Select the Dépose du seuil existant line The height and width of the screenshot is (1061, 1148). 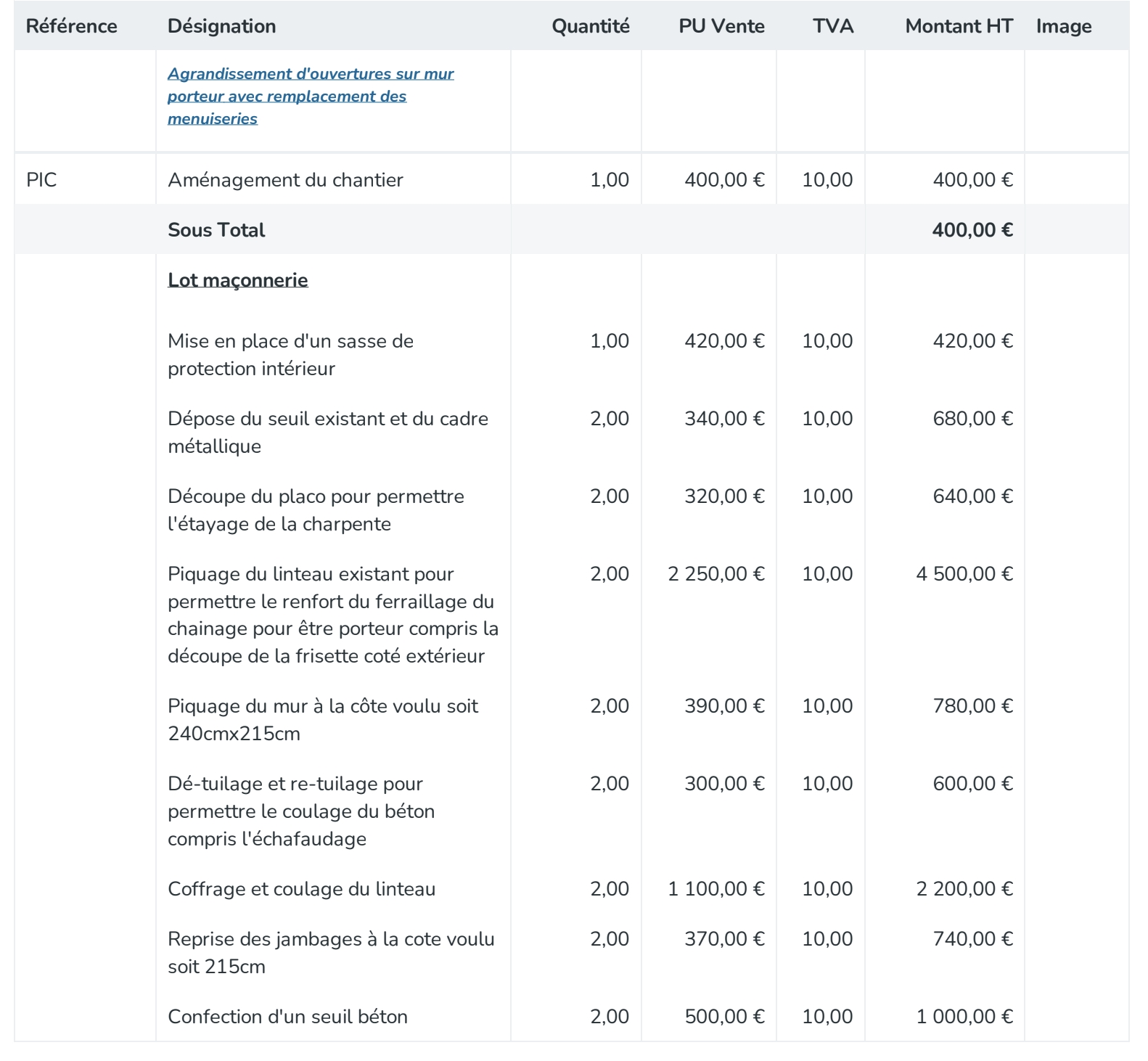point(328,433)
